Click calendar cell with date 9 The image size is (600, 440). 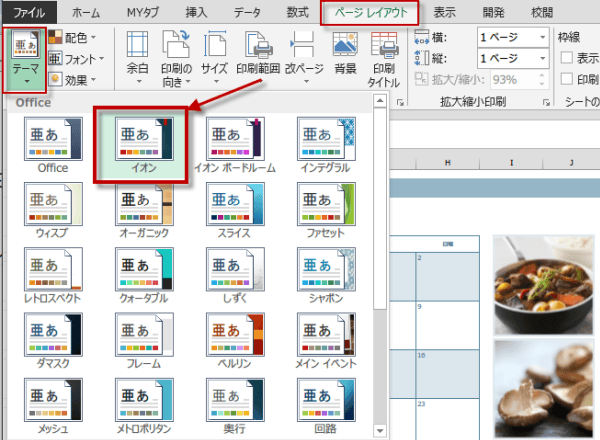pos(447,325)
